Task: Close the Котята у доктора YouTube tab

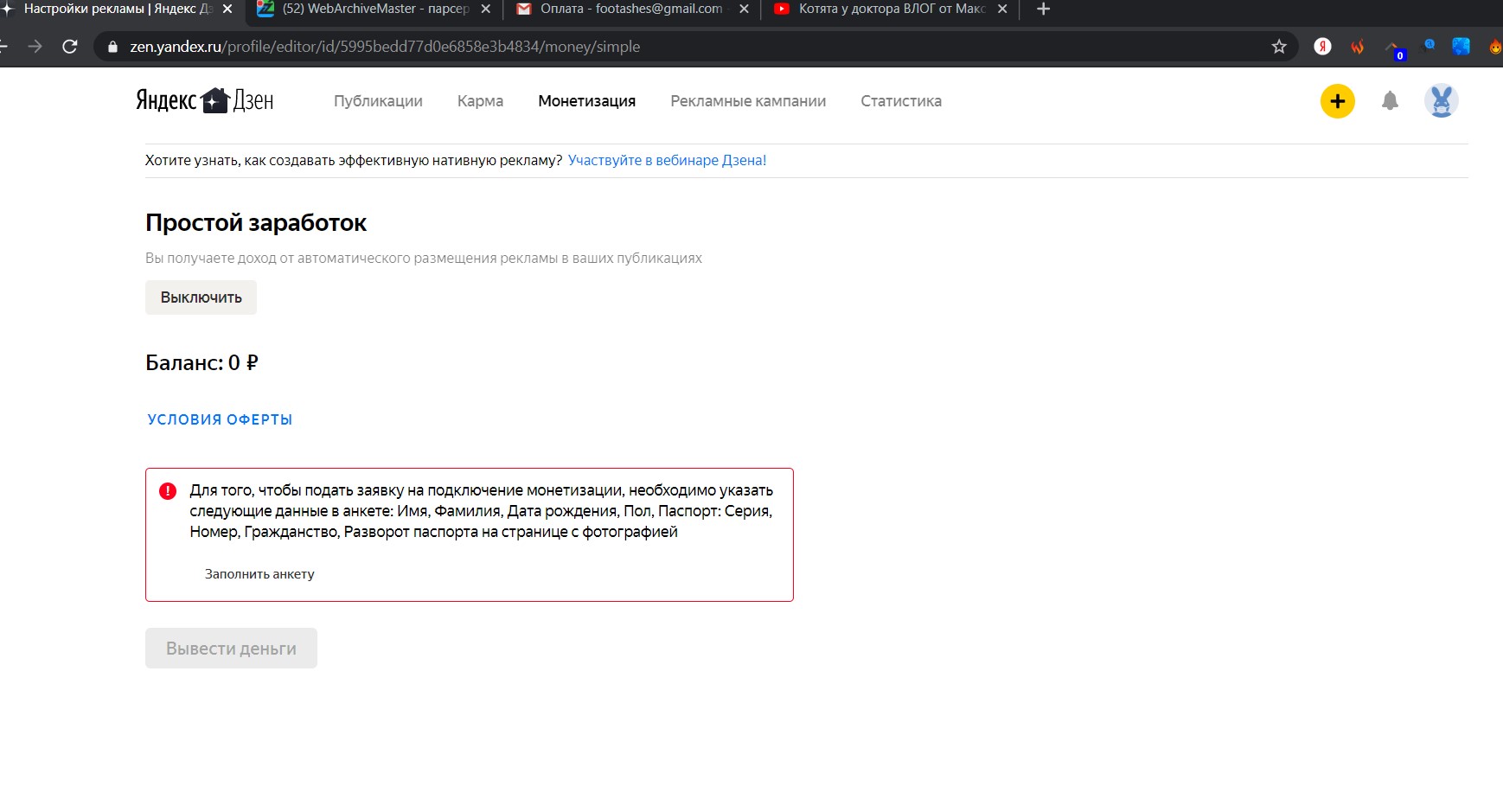Action: (x=1002, y=9)
